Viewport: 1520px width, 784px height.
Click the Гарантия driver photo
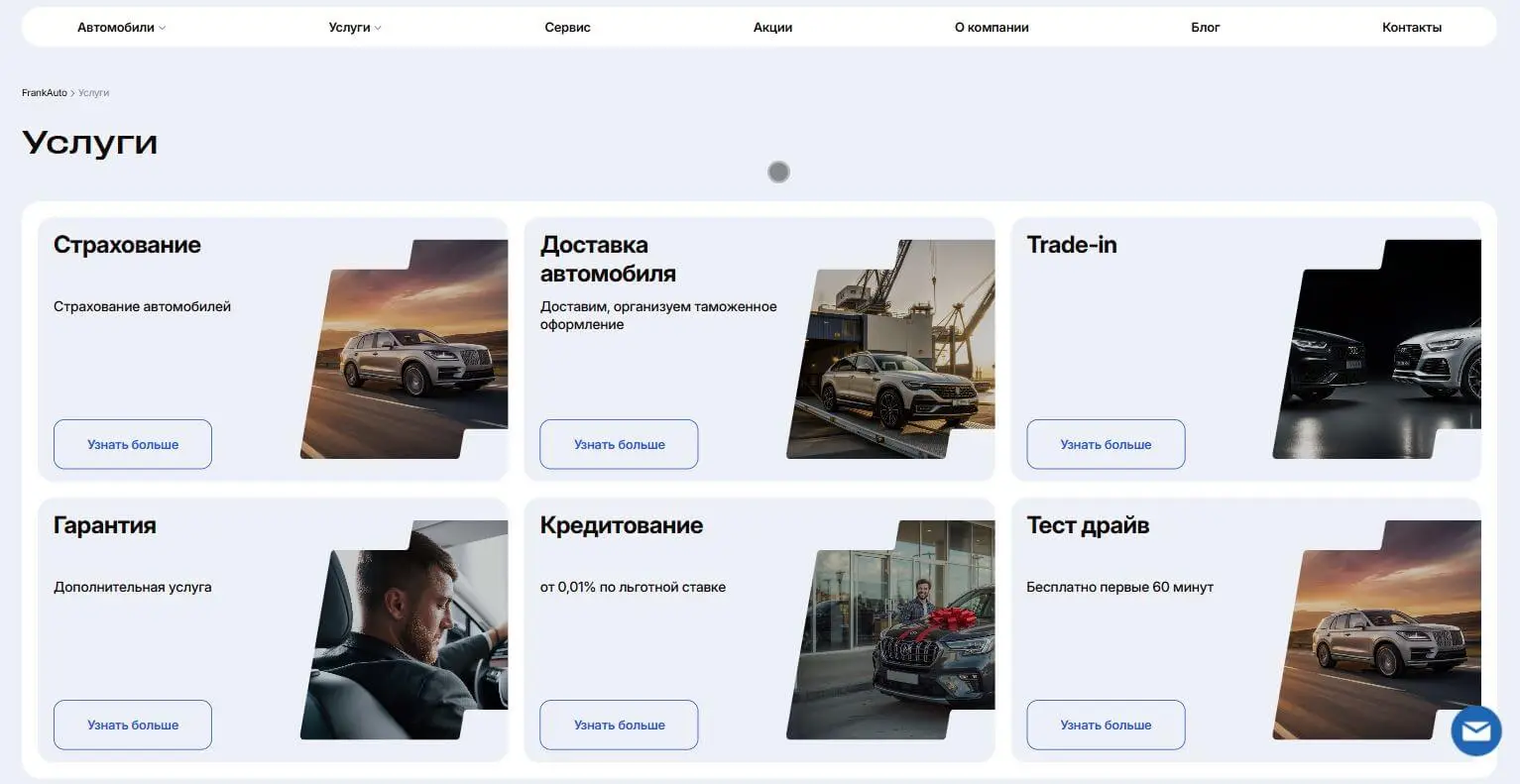tap(407, 632)
